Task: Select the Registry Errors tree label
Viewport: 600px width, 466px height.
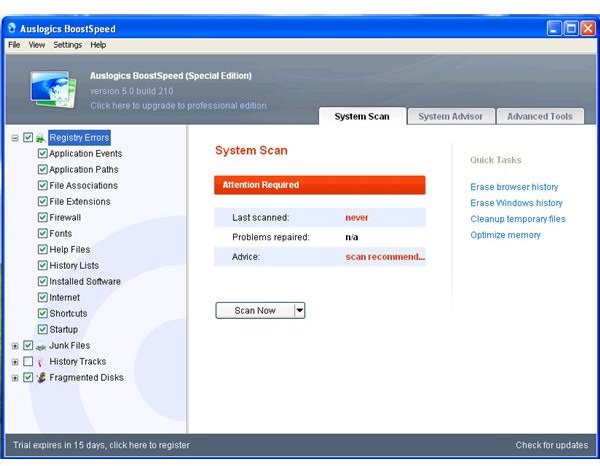Action: point(79,137)
